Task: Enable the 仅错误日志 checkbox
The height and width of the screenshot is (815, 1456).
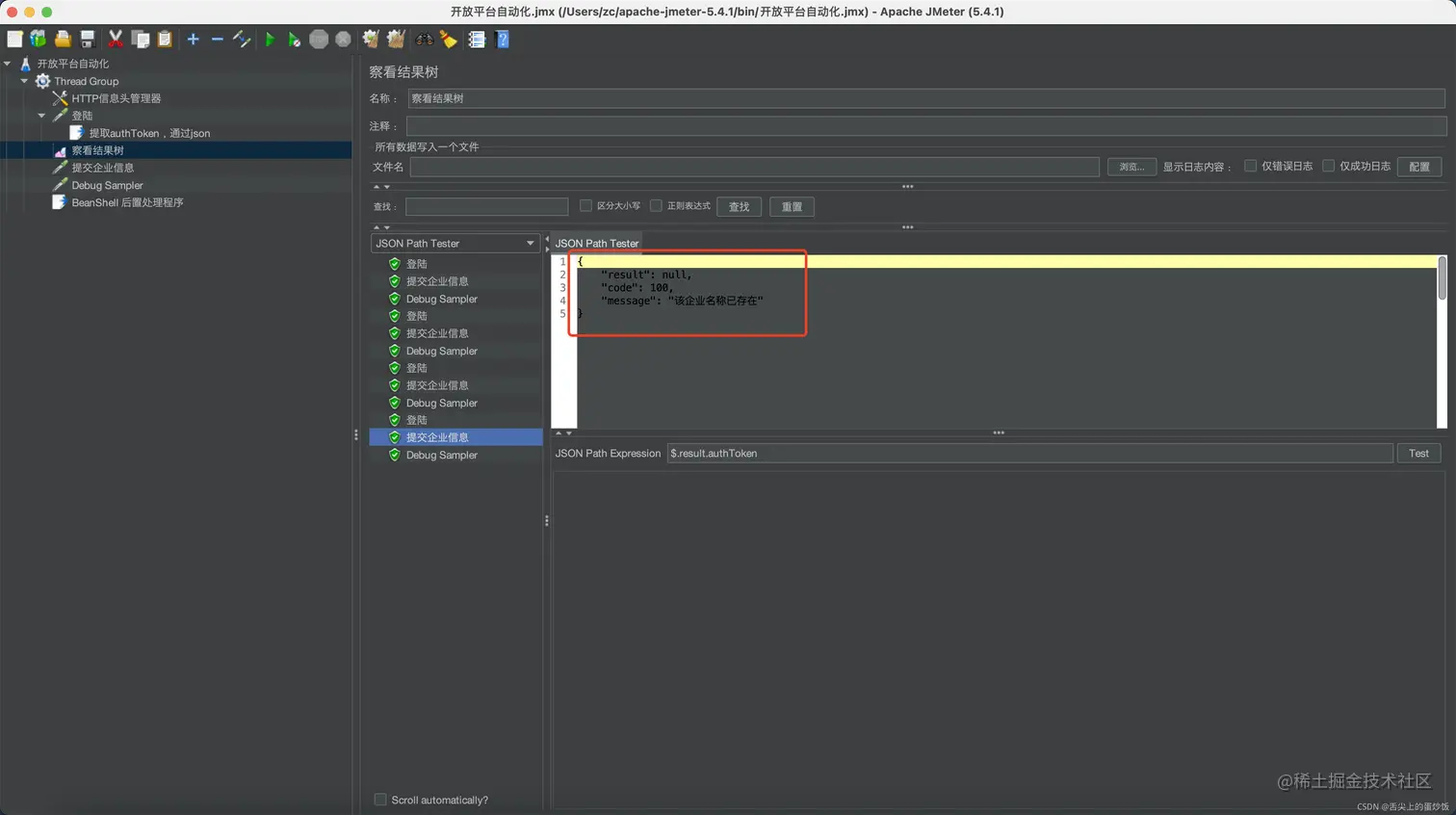Action: [1250, 166]
